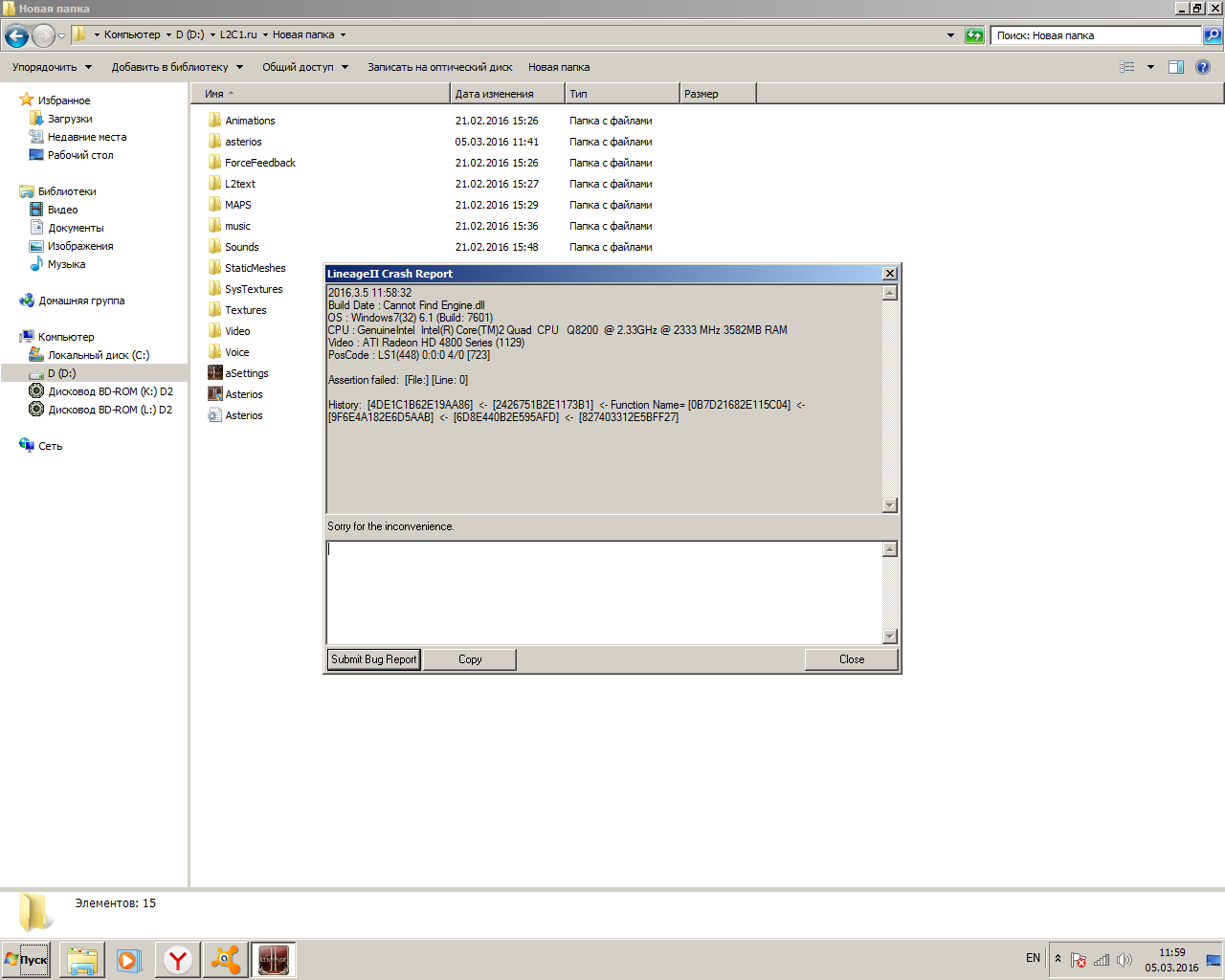Click the green refresh button beside address bar
Screen dimensions: 1225x980
pos(974,35)
